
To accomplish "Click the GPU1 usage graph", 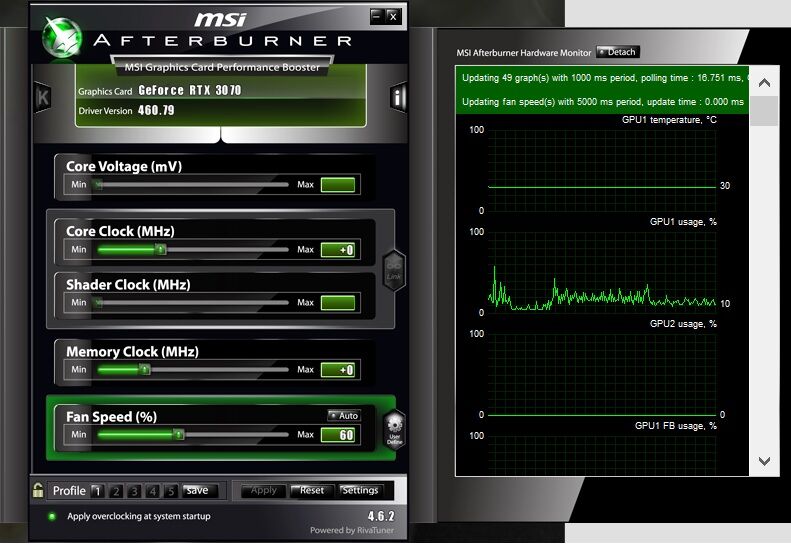I will click(602, 273).
